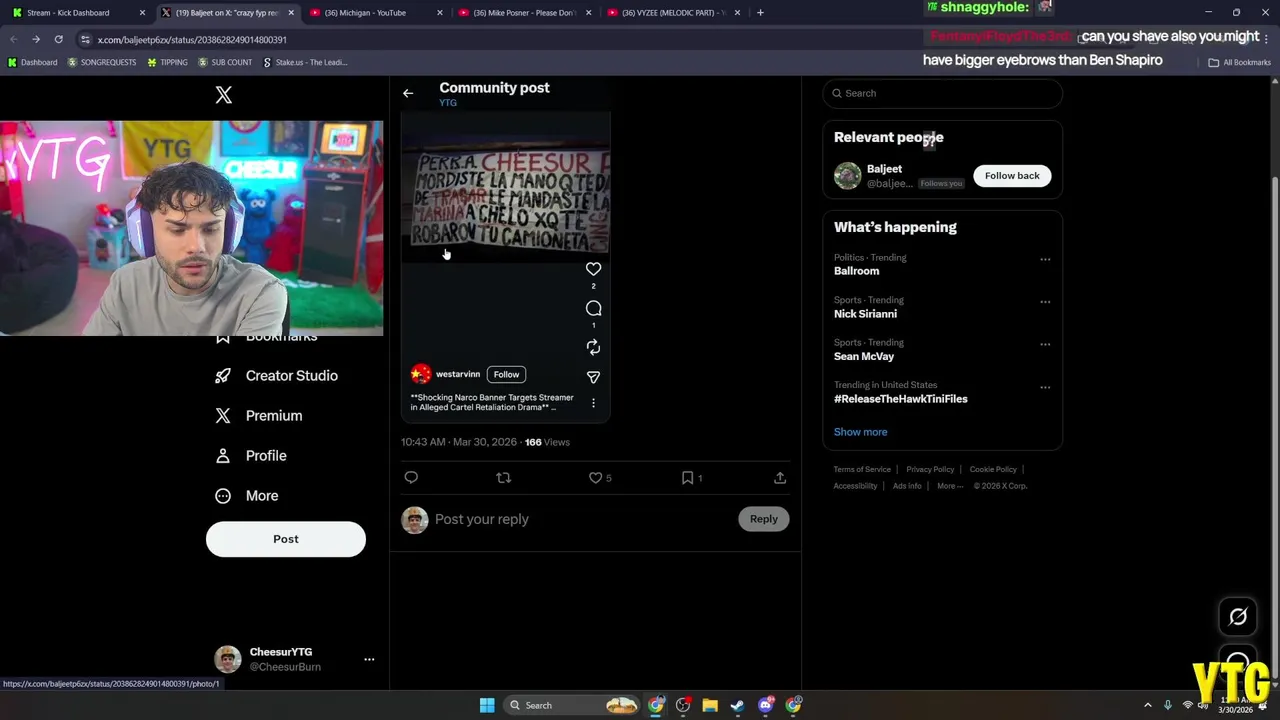Click Show more under What's happening
This screenshot has width=1280, height=720.
tap(860, 432)
